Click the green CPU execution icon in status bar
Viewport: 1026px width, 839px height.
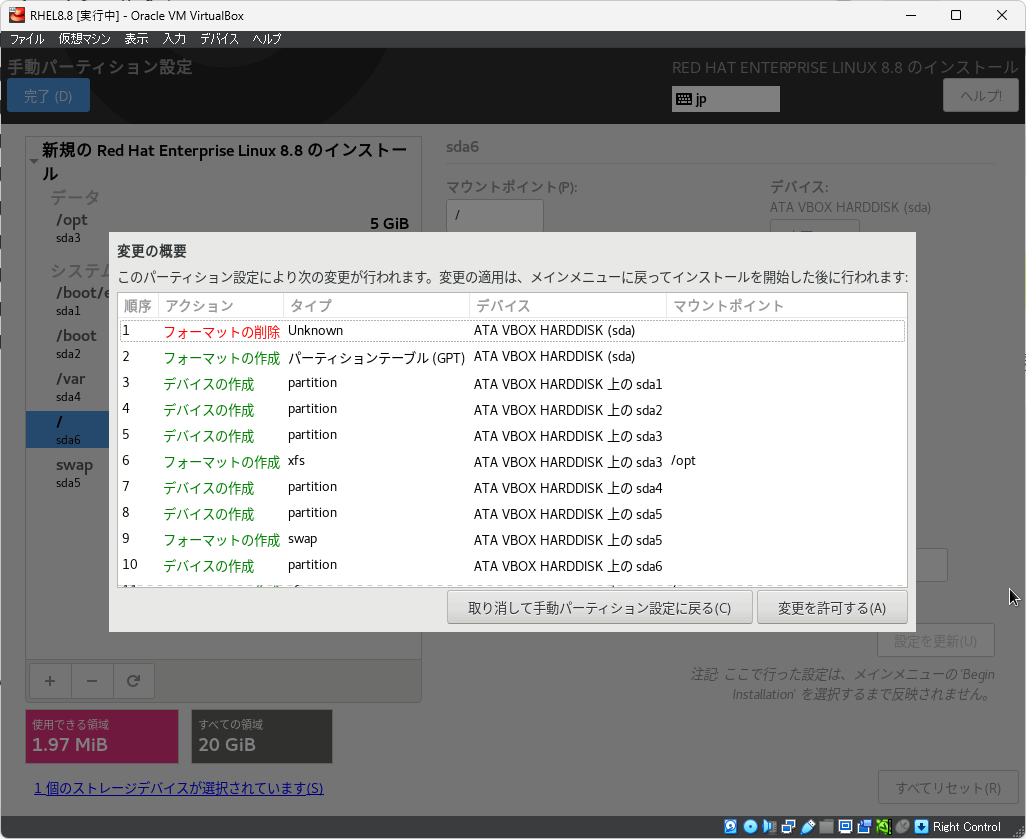883,827
